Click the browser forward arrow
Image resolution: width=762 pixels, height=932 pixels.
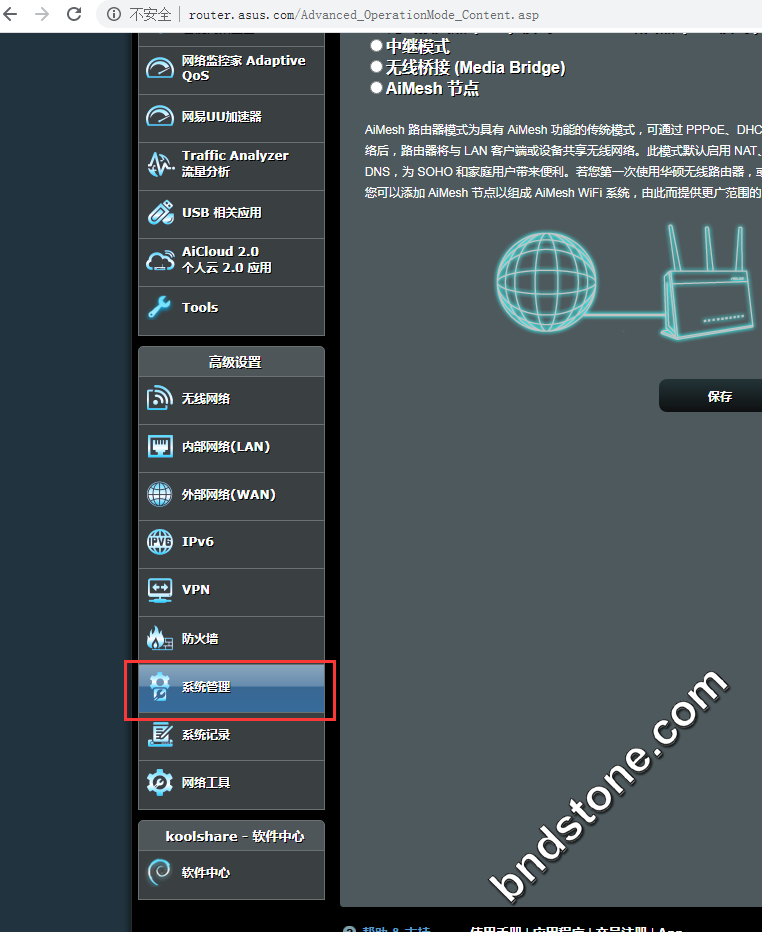(42, 14)
